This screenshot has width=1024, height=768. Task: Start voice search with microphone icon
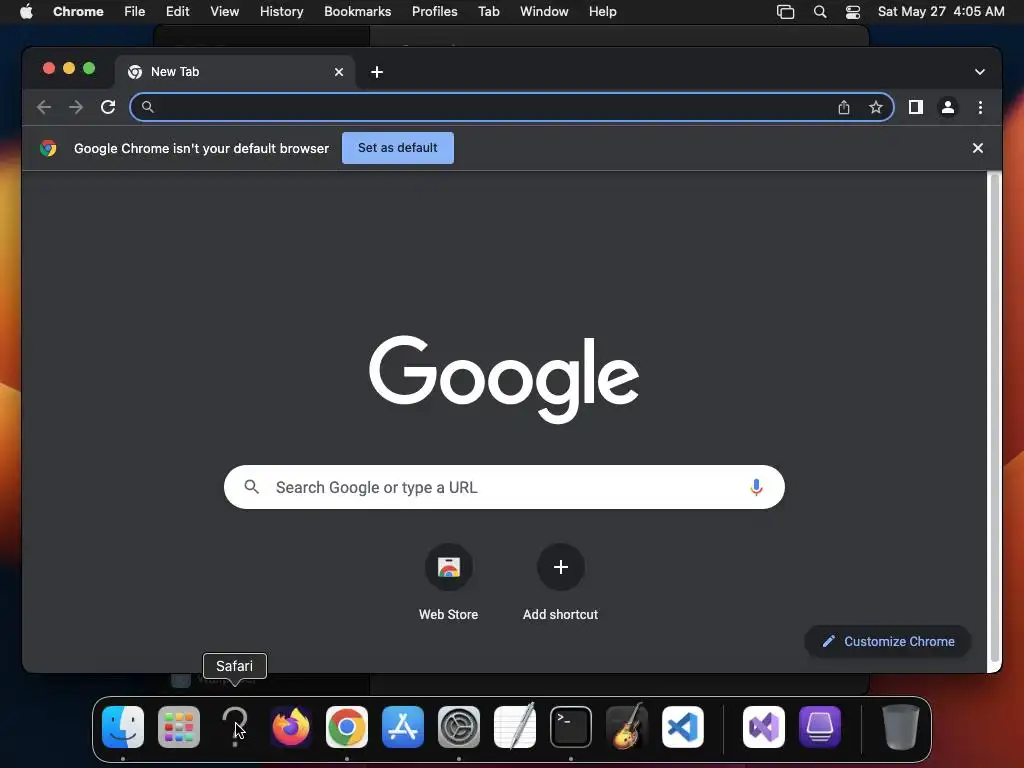coord(756,487)
